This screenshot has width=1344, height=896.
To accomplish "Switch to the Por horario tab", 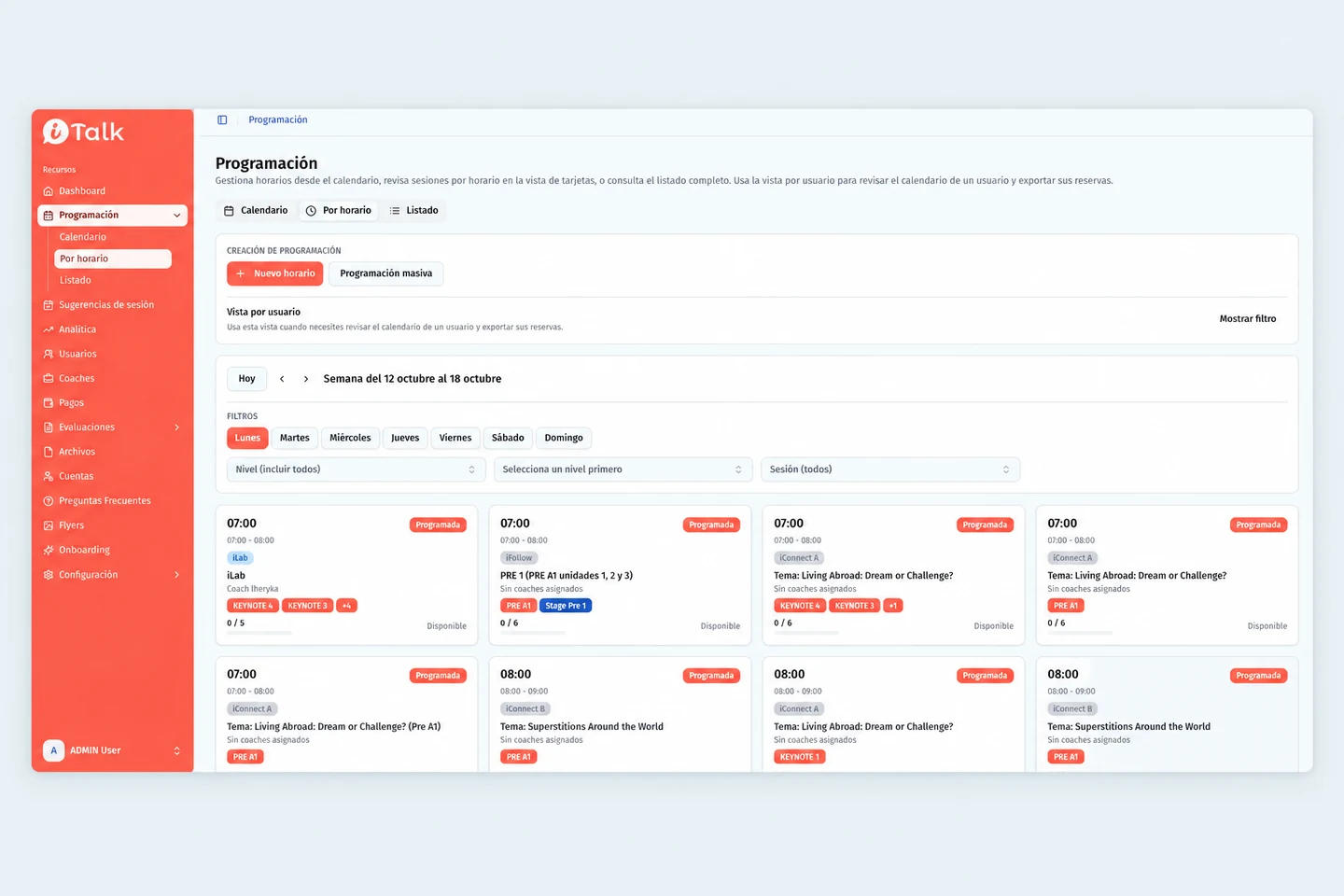I will coord(339,211).
